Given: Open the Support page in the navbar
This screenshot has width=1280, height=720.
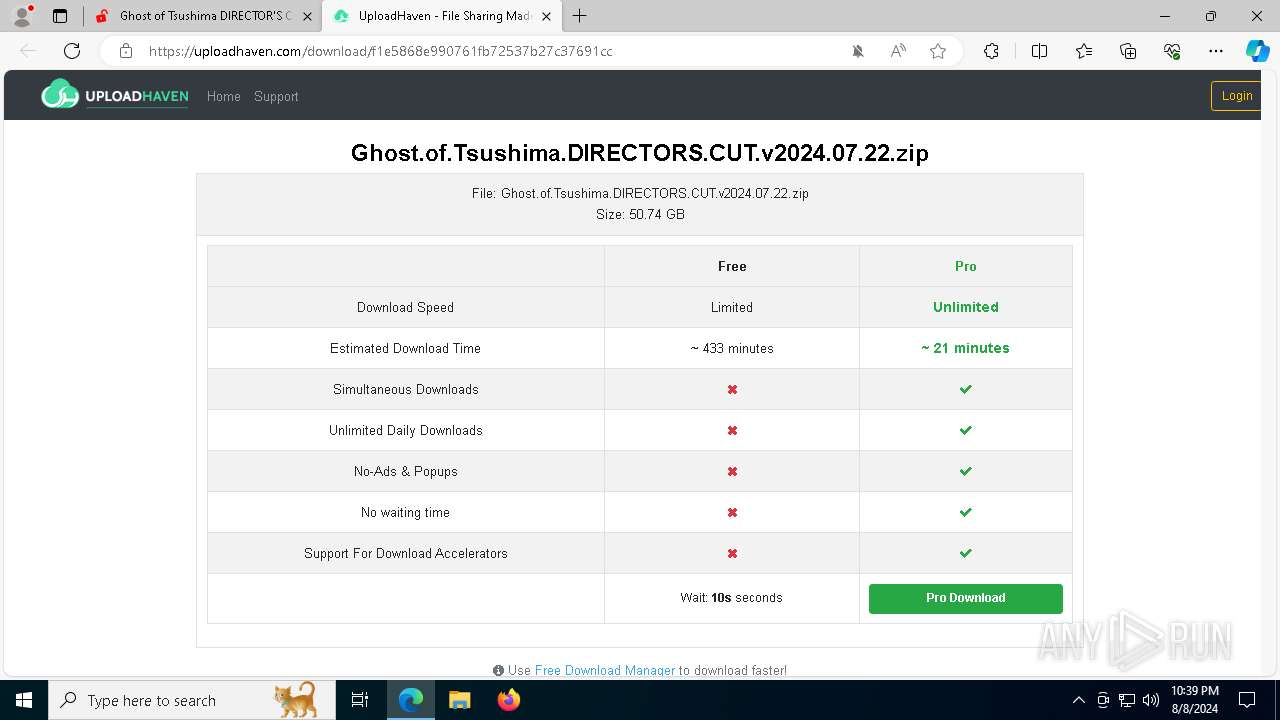Looking at the screenshot, I should click(x=276, y=97).
